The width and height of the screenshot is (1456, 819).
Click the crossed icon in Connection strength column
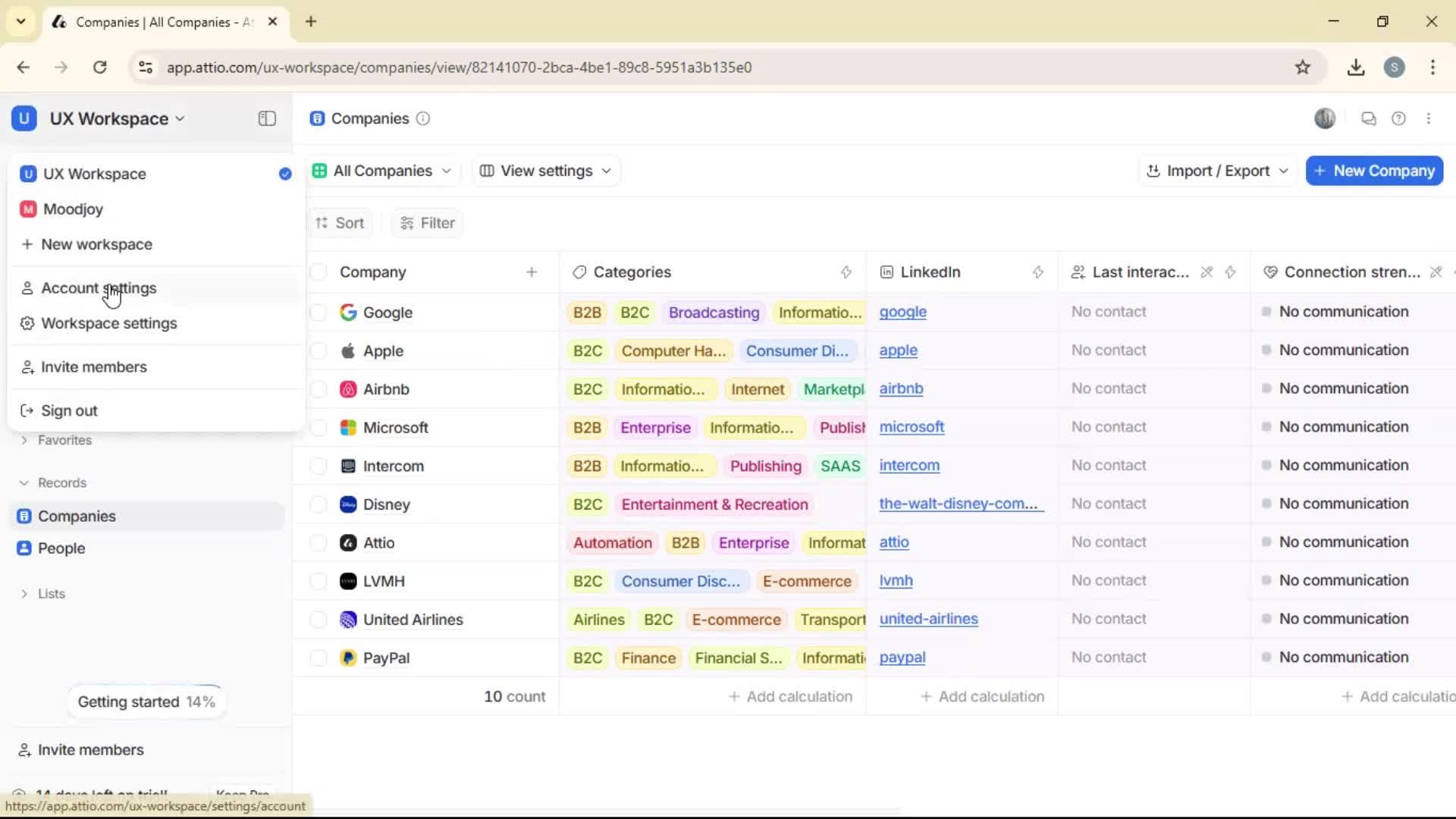coord(1436,272)
